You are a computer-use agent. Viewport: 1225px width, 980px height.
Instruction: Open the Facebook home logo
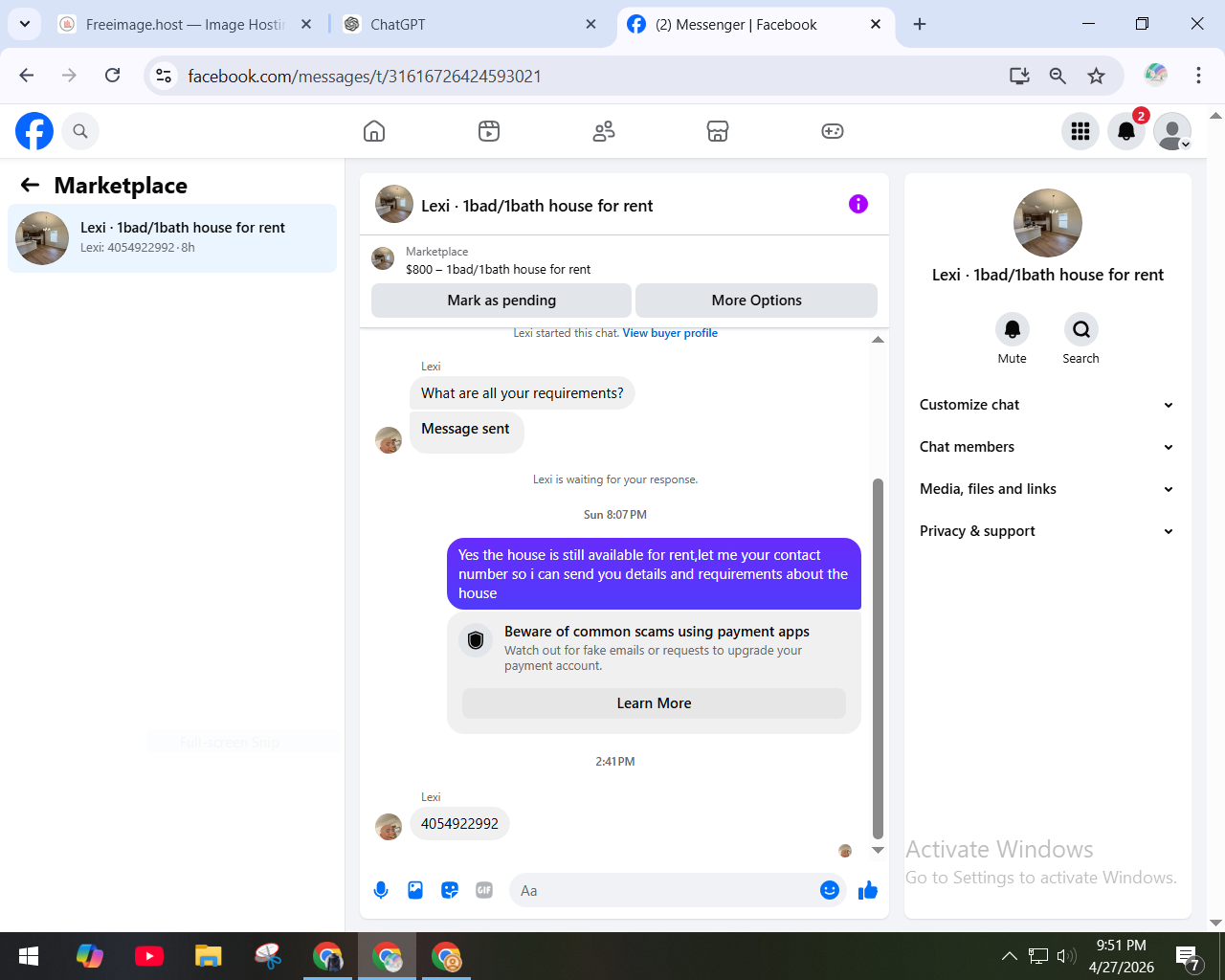34,131
